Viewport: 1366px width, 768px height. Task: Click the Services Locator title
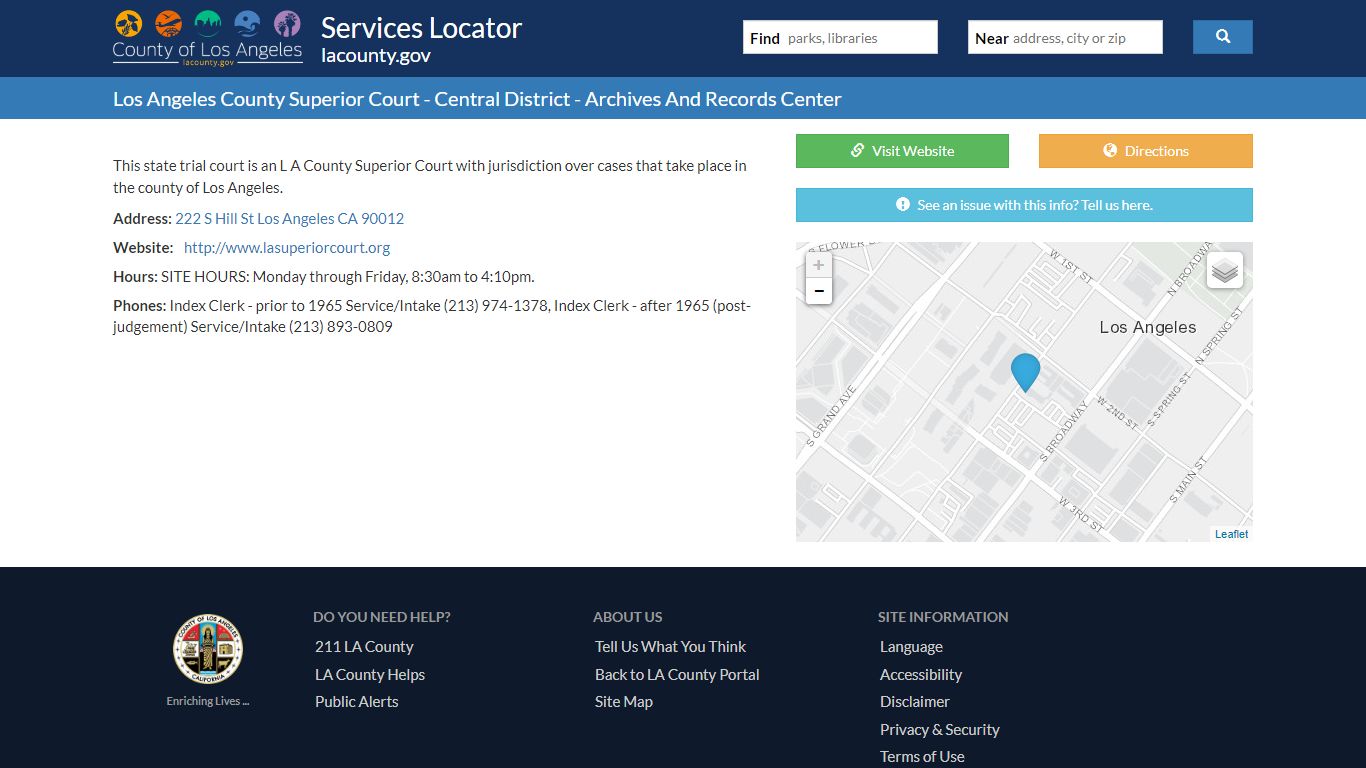[x=421, y=28]
